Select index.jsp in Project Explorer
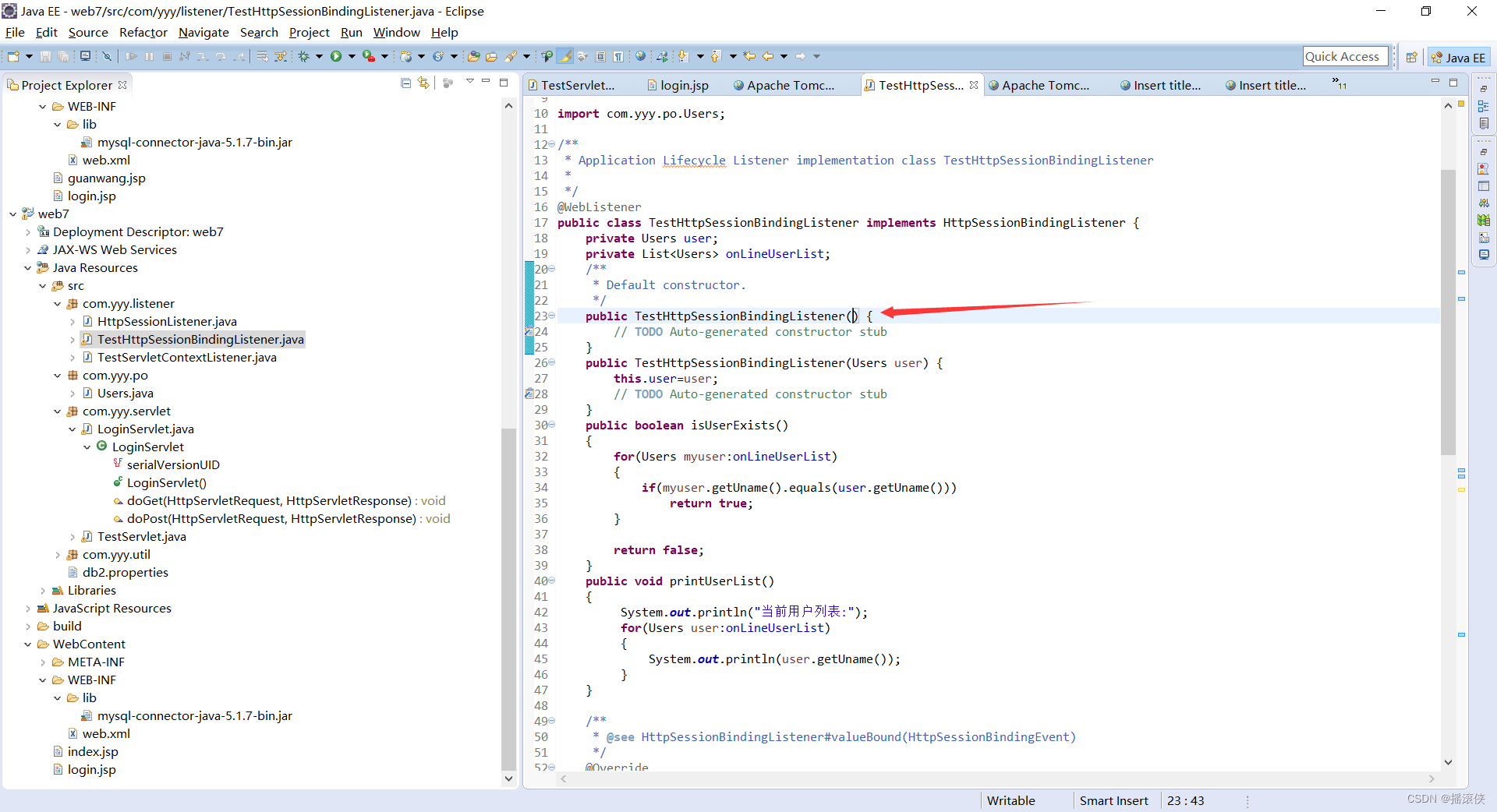 point(93,752)
